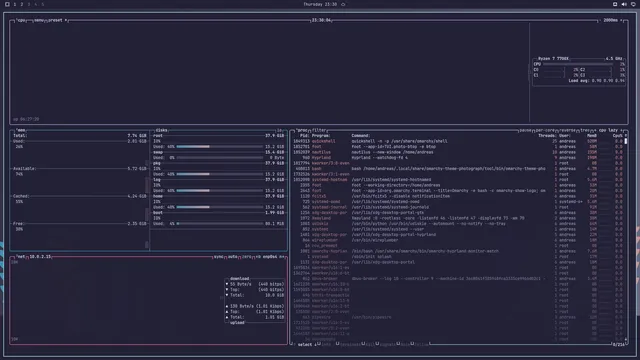Click the Program: column header

point(321,136)
